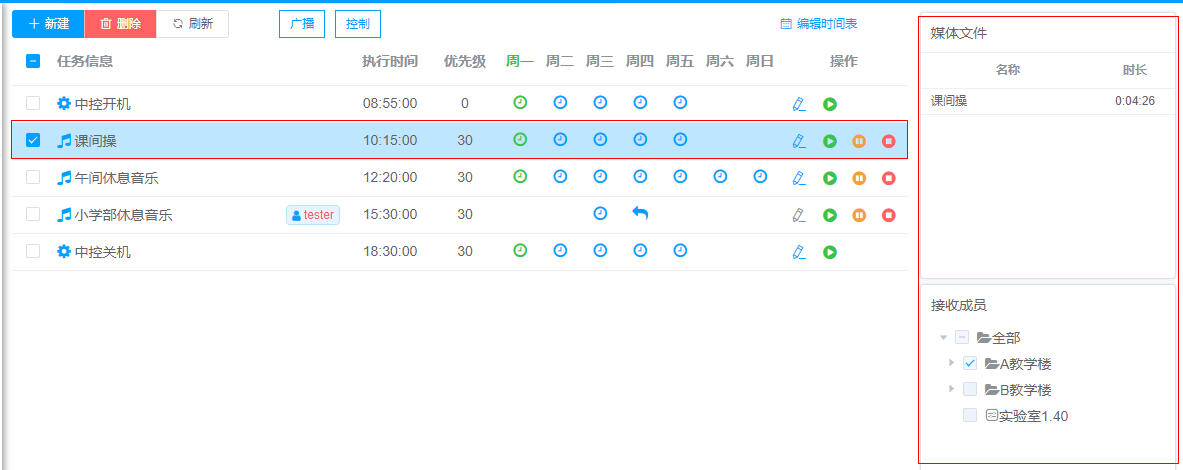Pause the 午间休息音乐 task
The height and width of the screenshot is (470, 1183).
pos(858,178)
